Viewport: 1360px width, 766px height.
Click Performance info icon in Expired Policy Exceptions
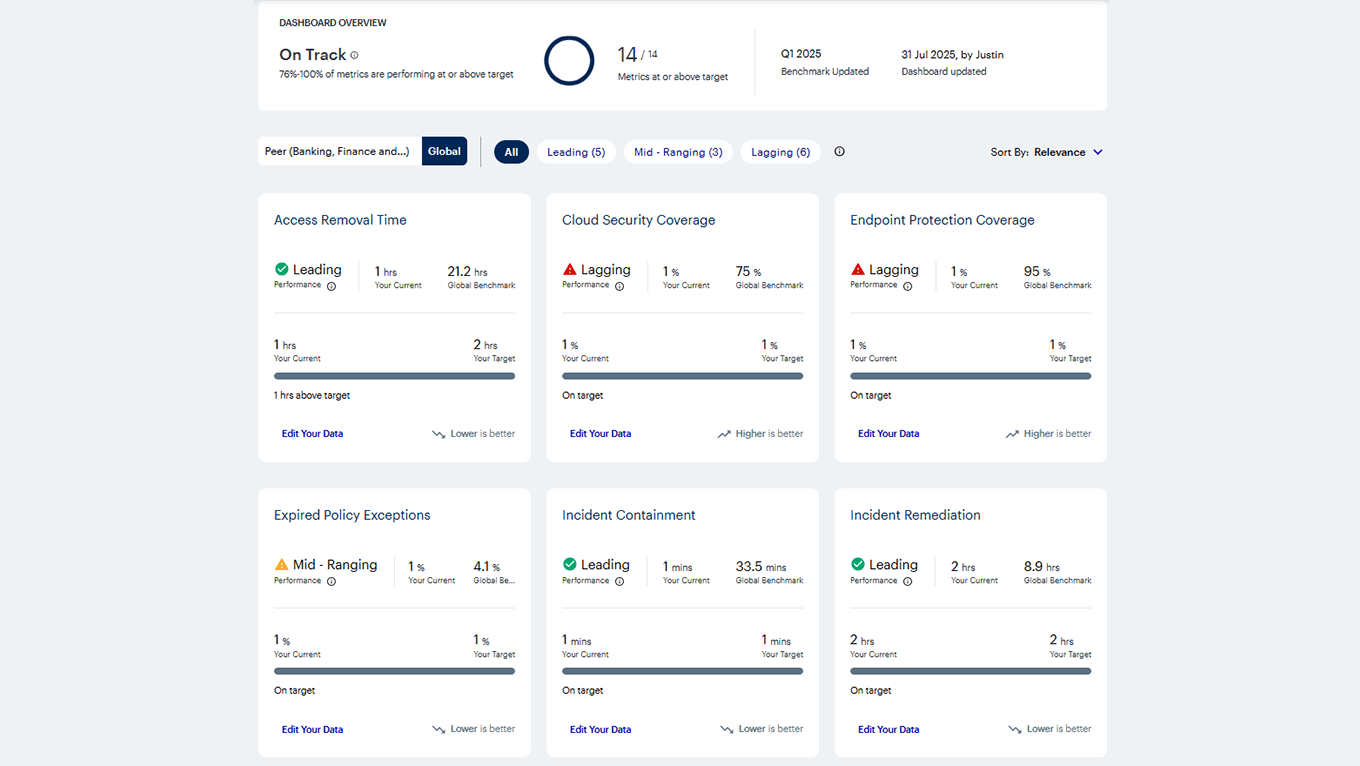click(x=331, y=581)
